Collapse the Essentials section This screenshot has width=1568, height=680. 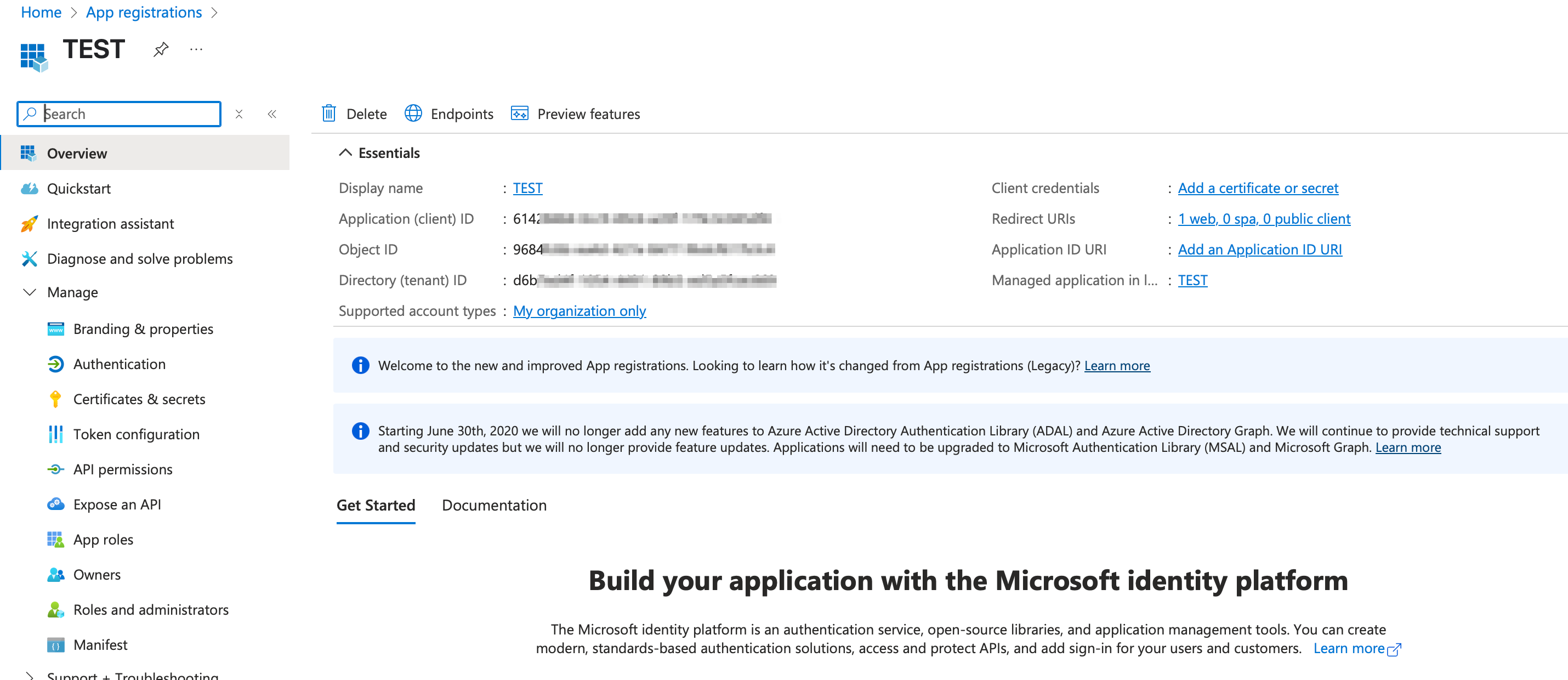[345, 153]
